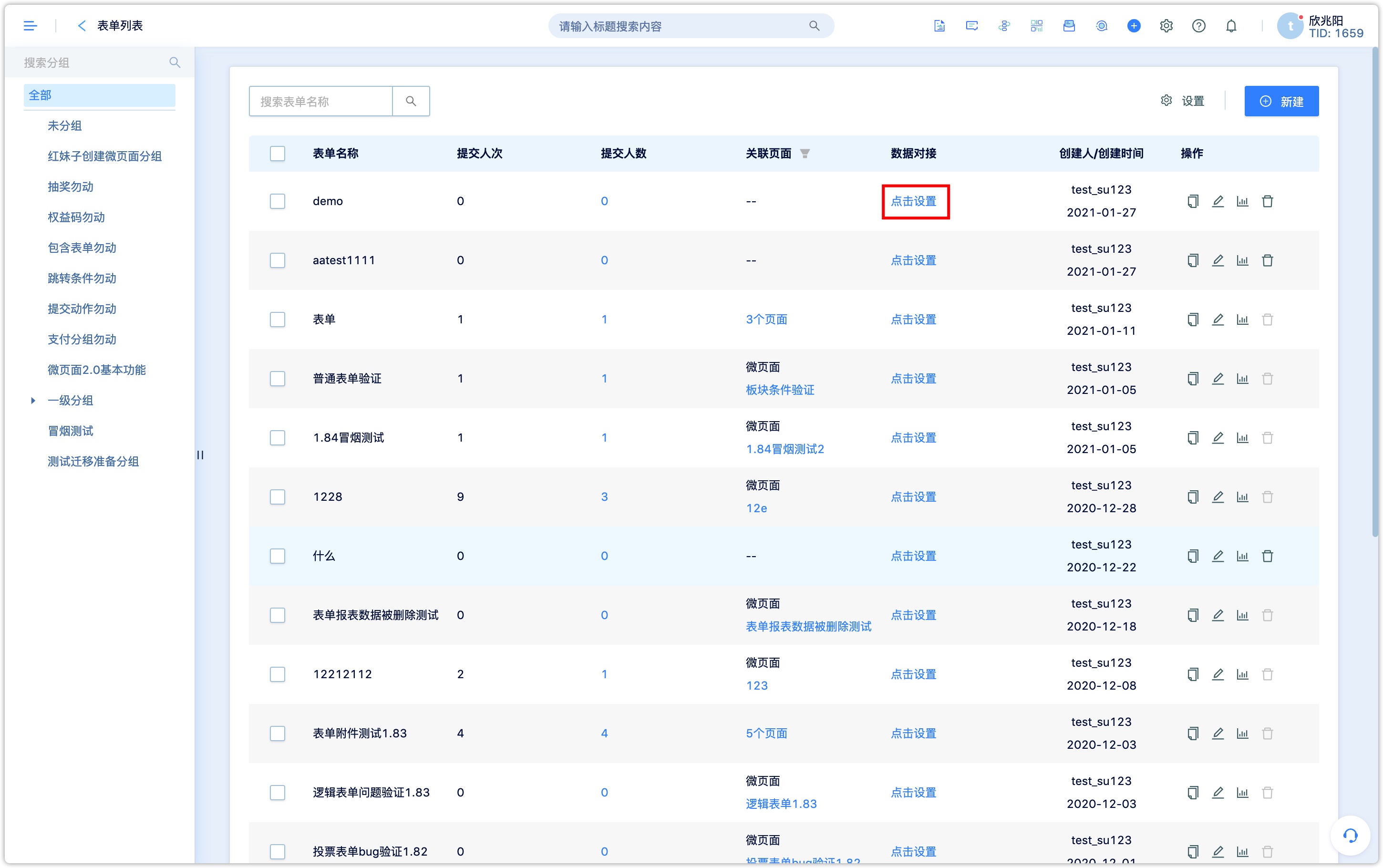Click the 请输入标题搜索内容 search box
This screenshot has height=868, width=1383.
691,26
